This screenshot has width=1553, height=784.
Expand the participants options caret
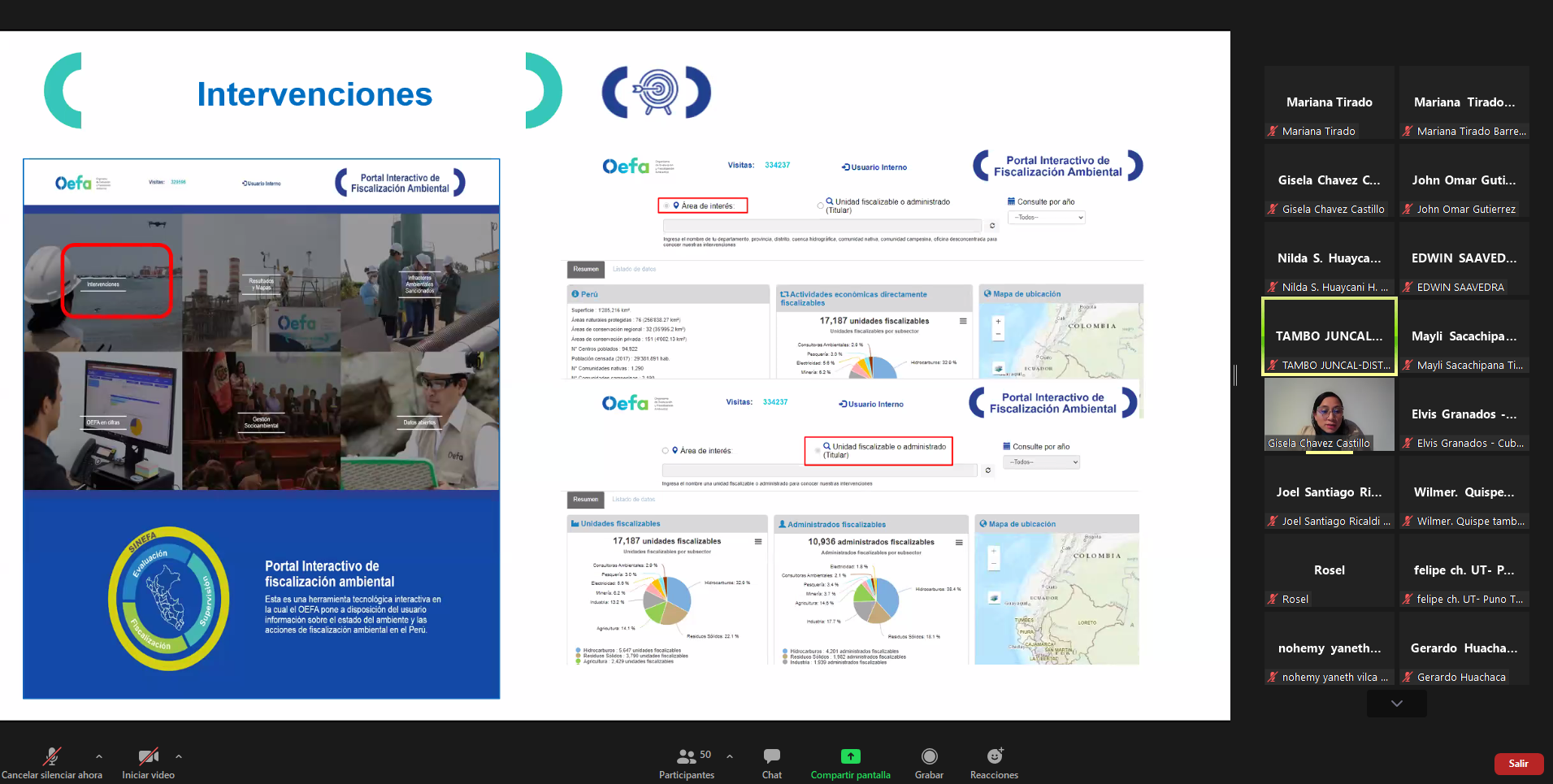pyautogui.click(x=730, y=756)
